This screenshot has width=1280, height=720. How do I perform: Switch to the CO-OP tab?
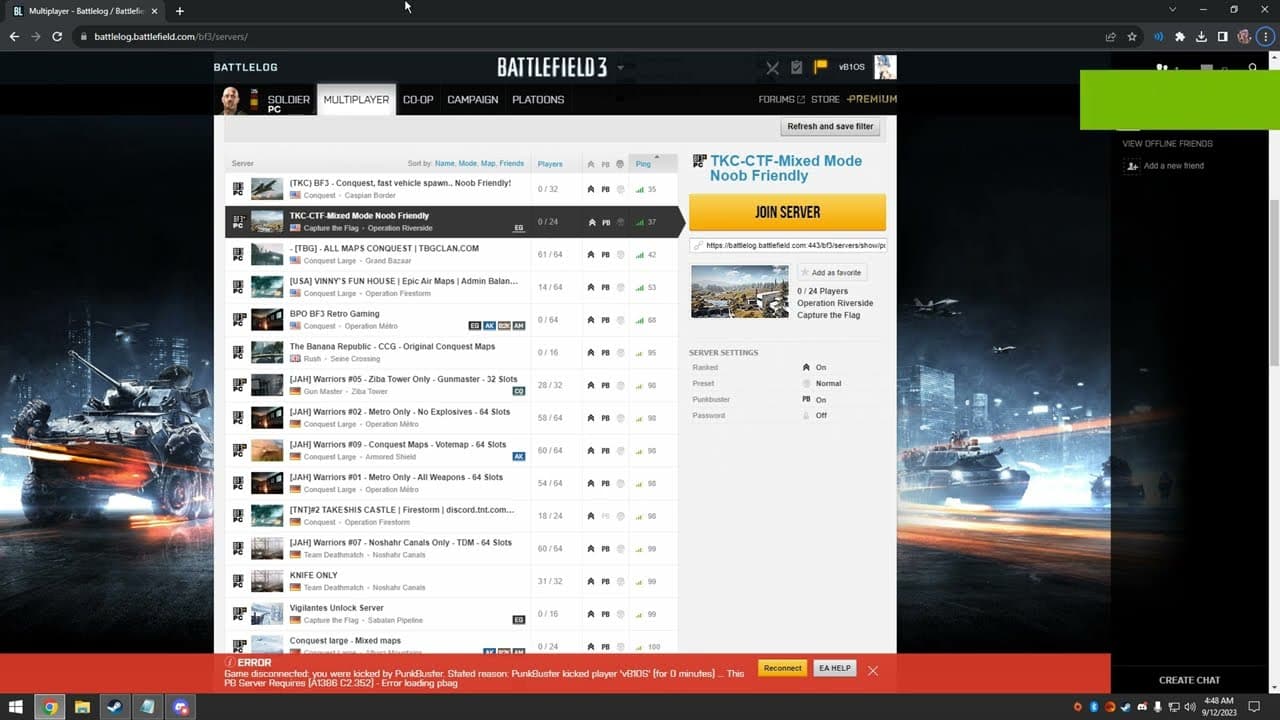pyautogui.click(x=418, y=100)
